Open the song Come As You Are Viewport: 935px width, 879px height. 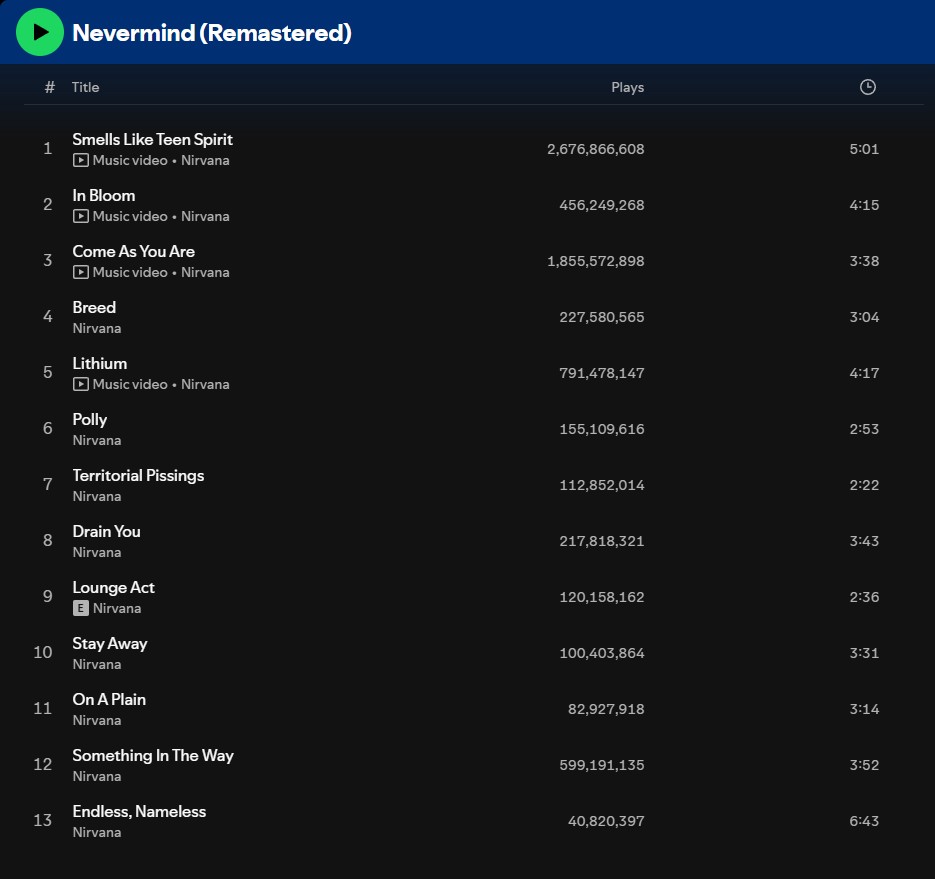[134, 252]
